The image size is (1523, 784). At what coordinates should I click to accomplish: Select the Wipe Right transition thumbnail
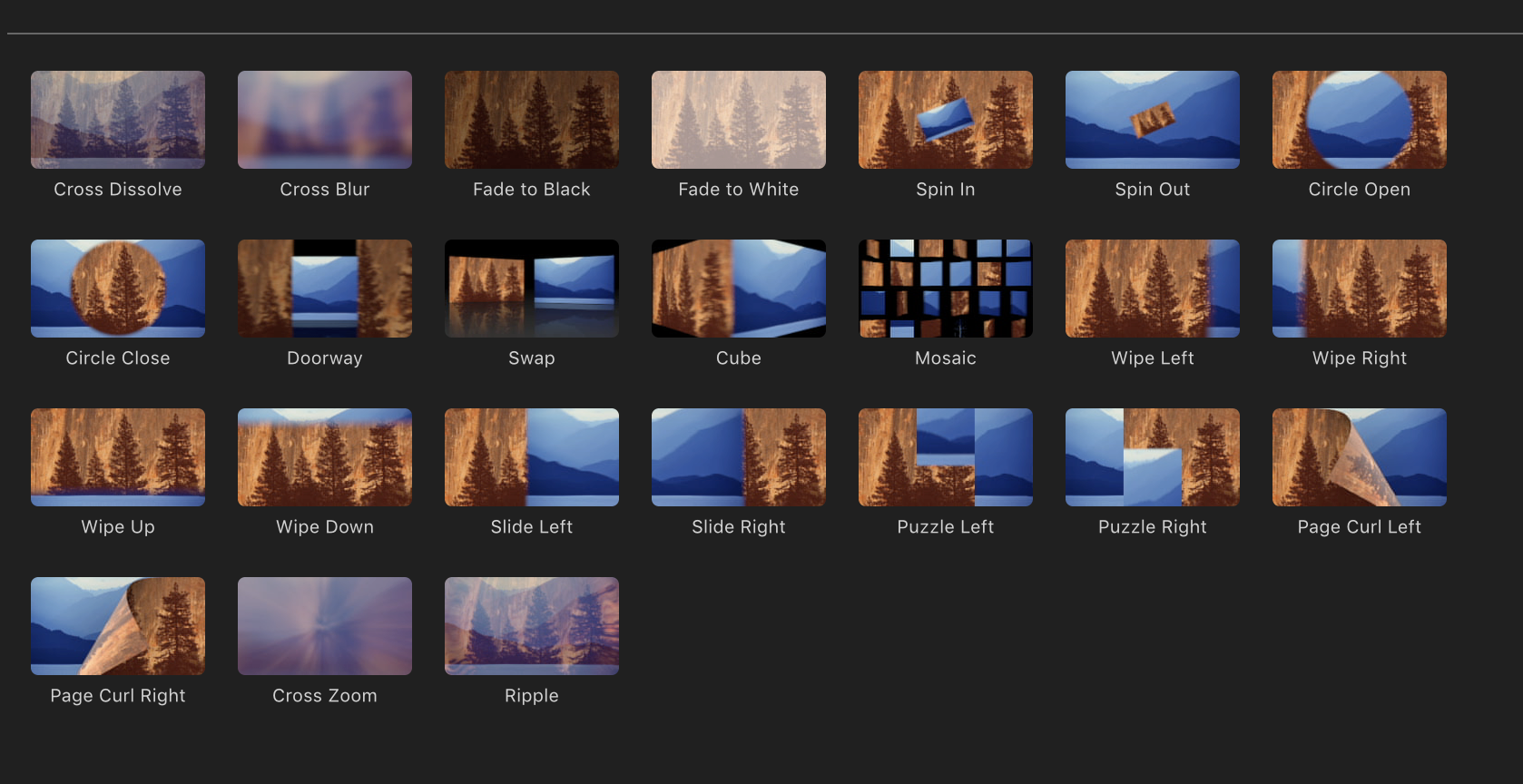pos(1360,289)
